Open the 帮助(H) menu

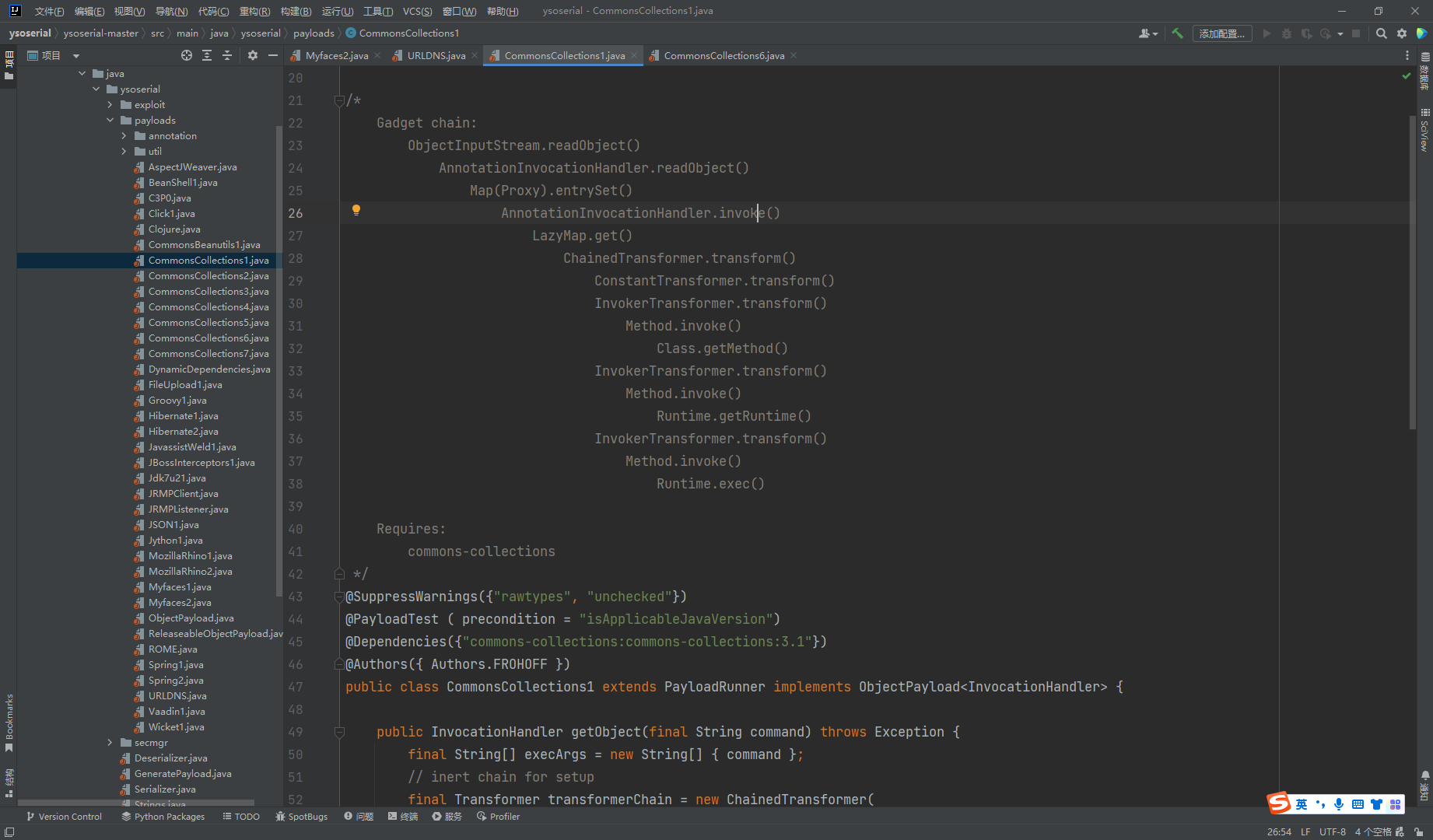[503, 11]
